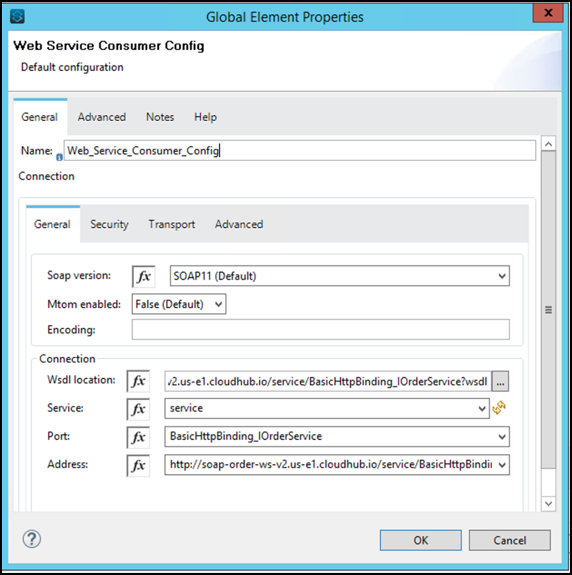Expand the Soap version dropdown

[340, 276]
